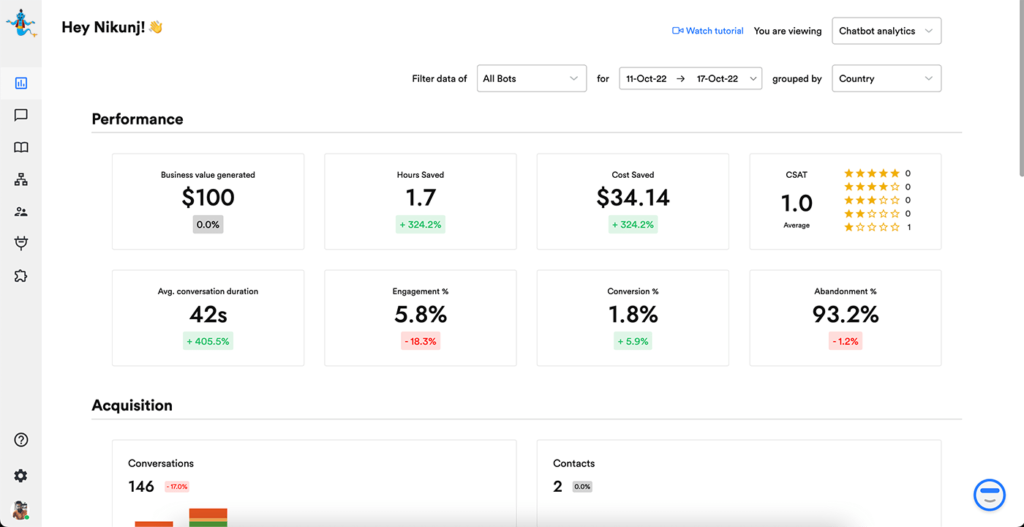
Task: Open the settings gear icon
Action: [21, 476]
